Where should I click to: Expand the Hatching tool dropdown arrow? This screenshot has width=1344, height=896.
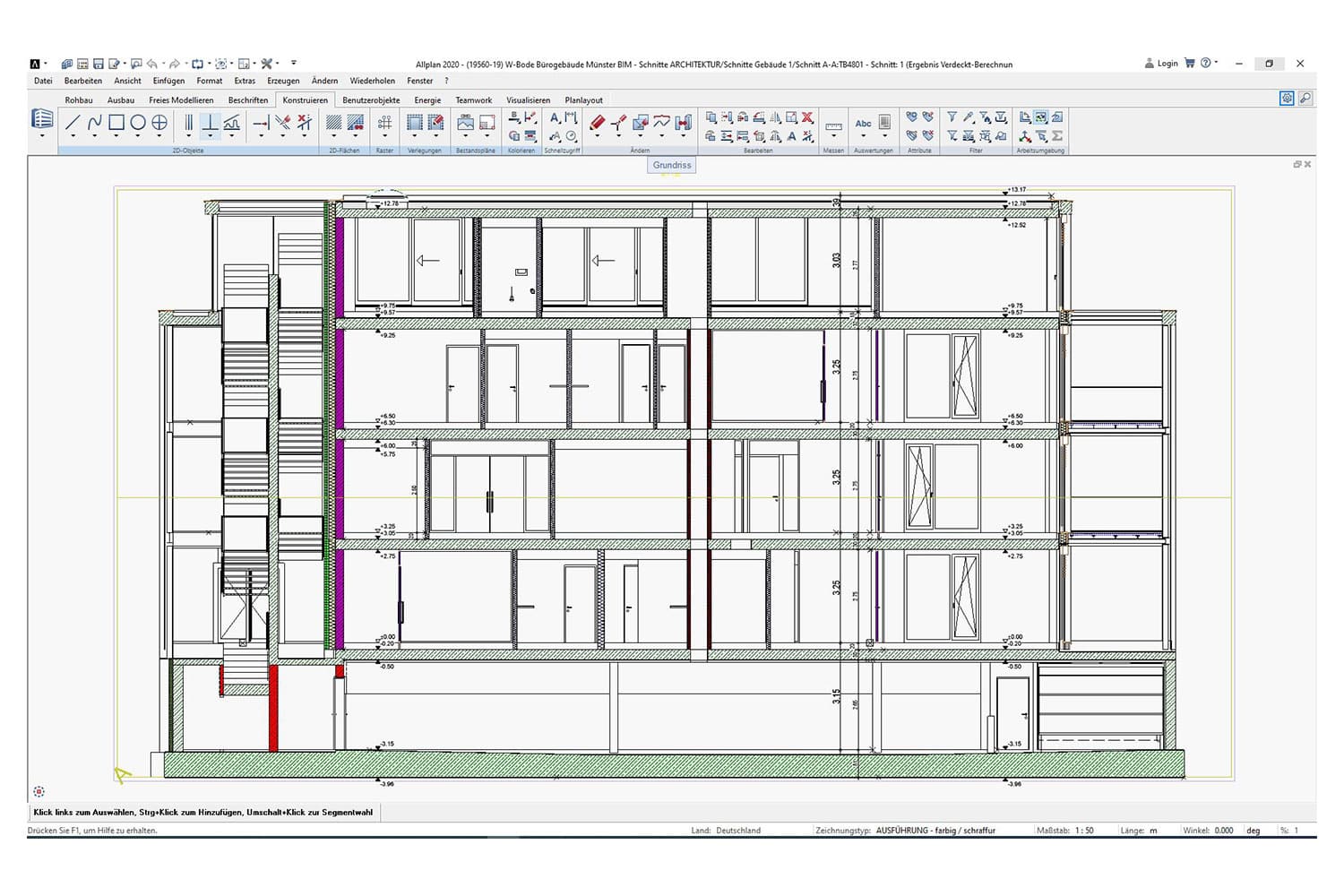(333, 137)
